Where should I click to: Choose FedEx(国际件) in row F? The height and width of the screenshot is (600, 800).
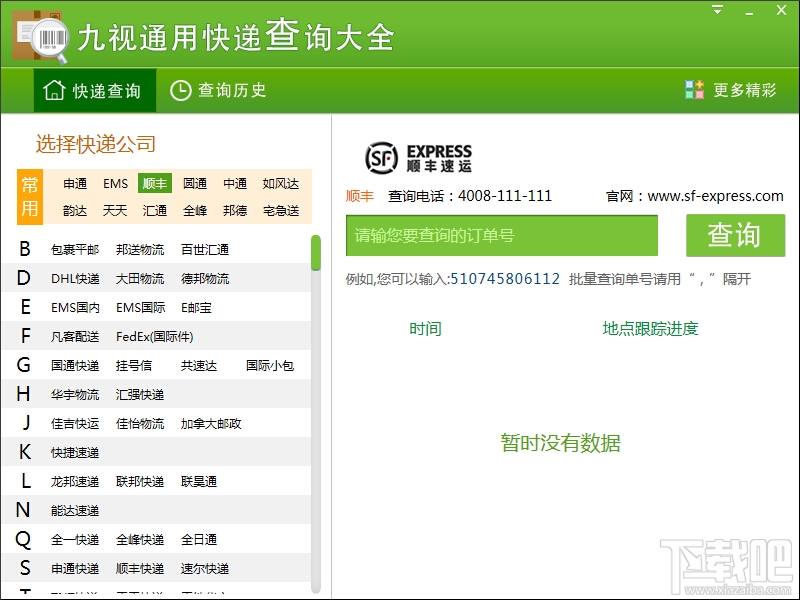pyautogui.click(x=155, y=337)
